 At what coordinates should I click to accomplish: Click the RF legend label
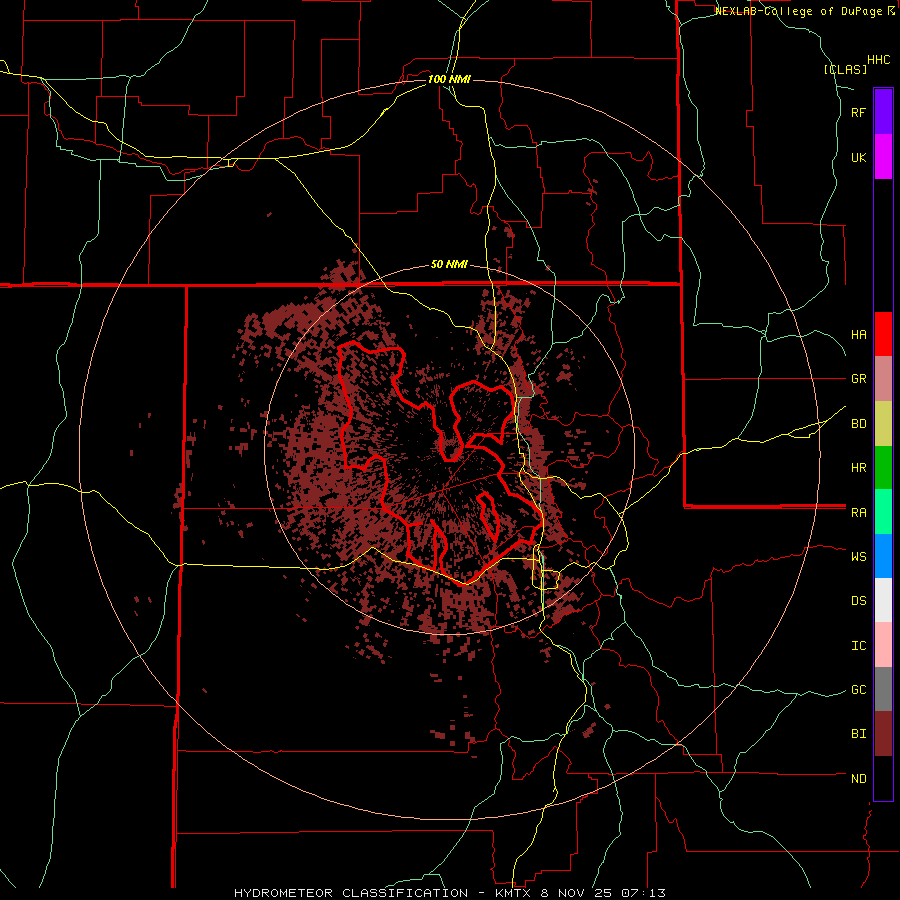point(858,112)
